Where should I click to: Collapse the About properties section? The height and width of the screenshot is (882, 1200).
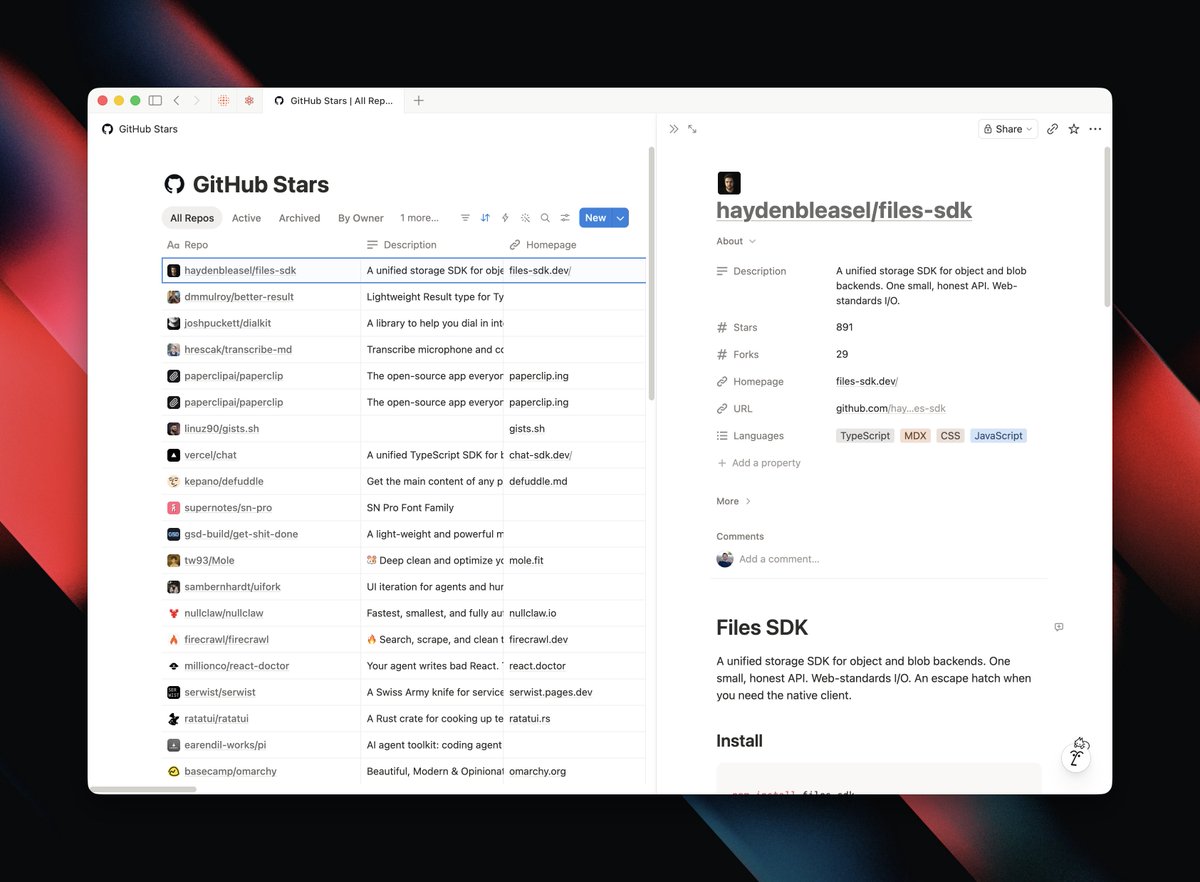coord(736,241)
